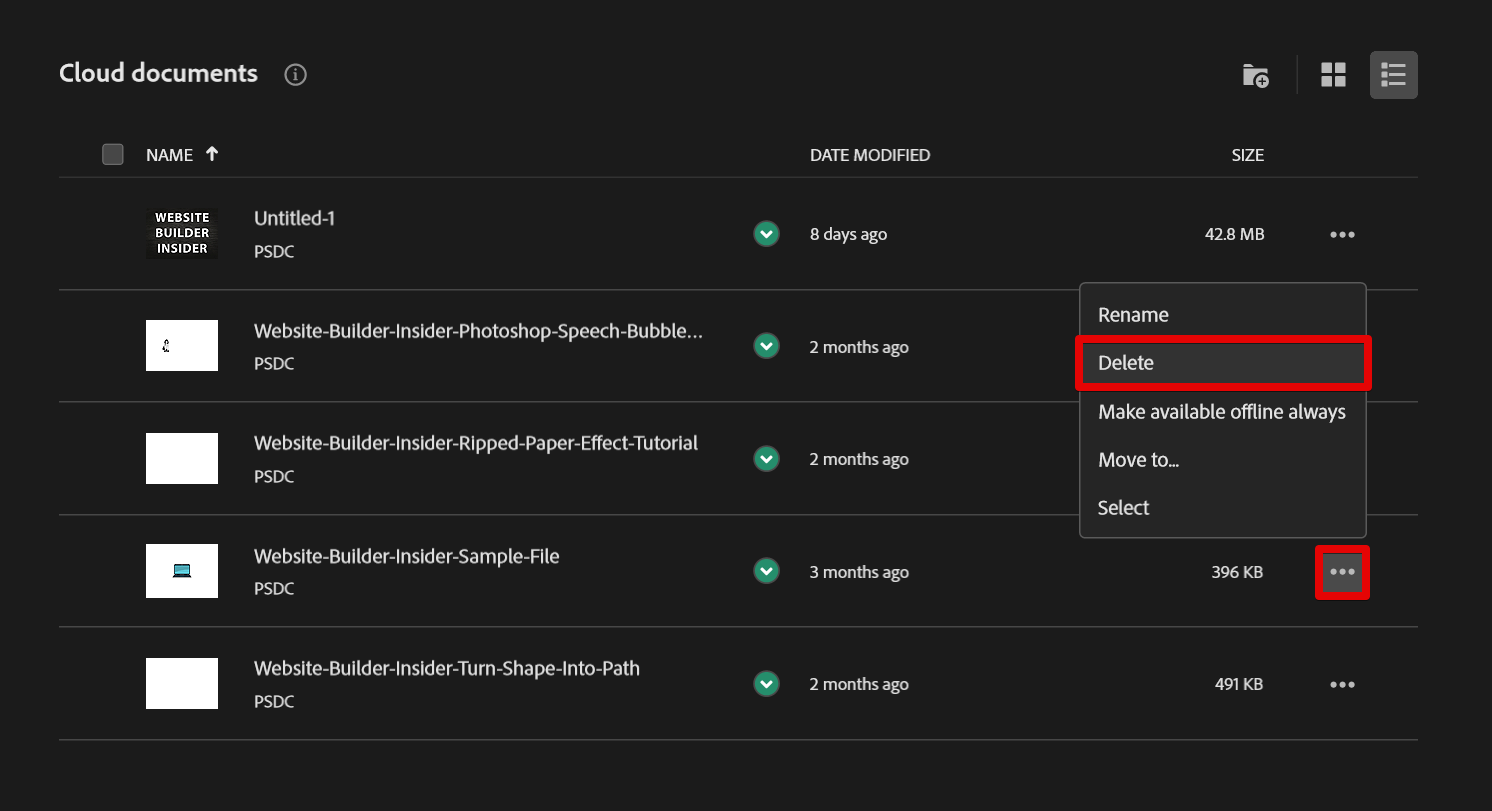Image resolution: width=1492 pixels, height=811 pixels.
Task: Open more options for Website-Builder-Insider-Sample-File
Action: pyautogui.click(x=1342, y=572)
